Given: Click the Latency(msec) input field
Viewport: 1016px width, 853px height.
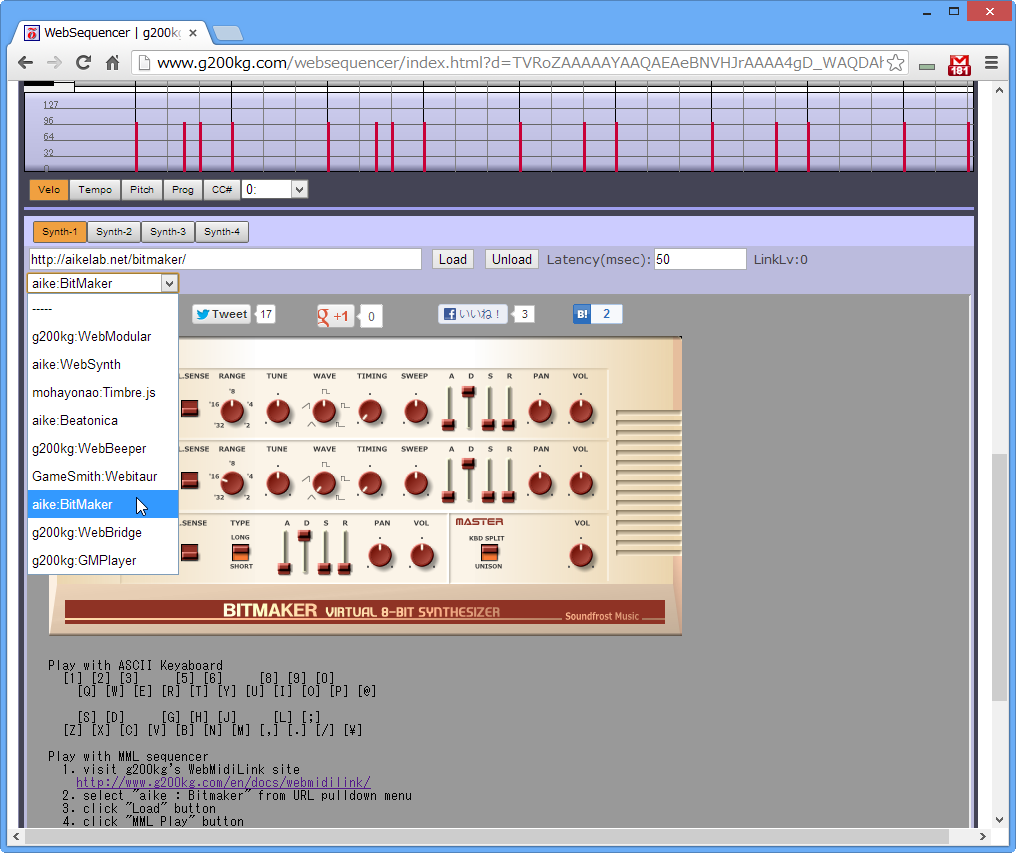Looking at the screenshot, I should click(x=700, y=259).
